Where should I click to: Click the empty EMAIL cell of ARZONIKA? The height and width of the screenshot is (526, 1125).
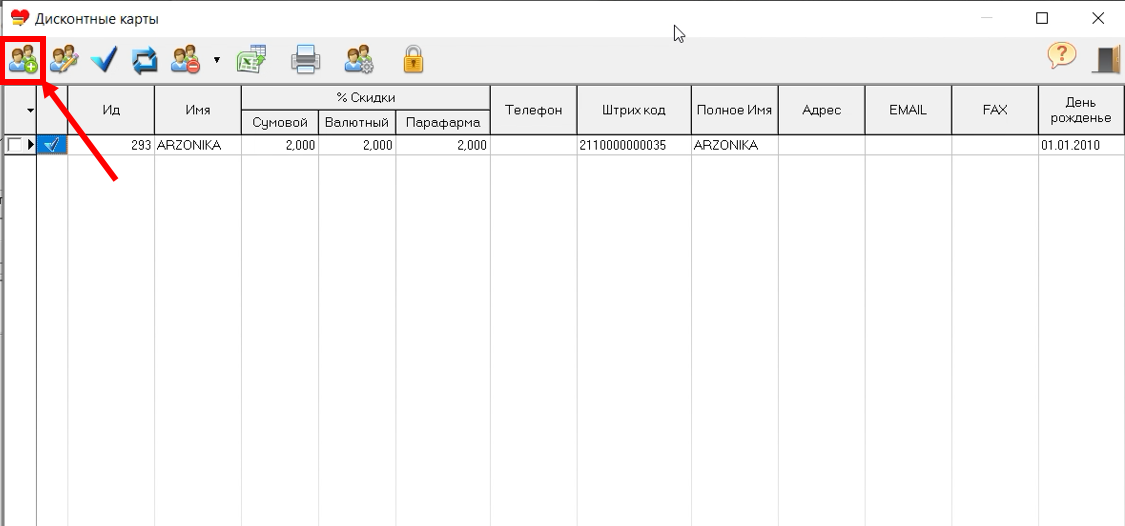[908, 145]
